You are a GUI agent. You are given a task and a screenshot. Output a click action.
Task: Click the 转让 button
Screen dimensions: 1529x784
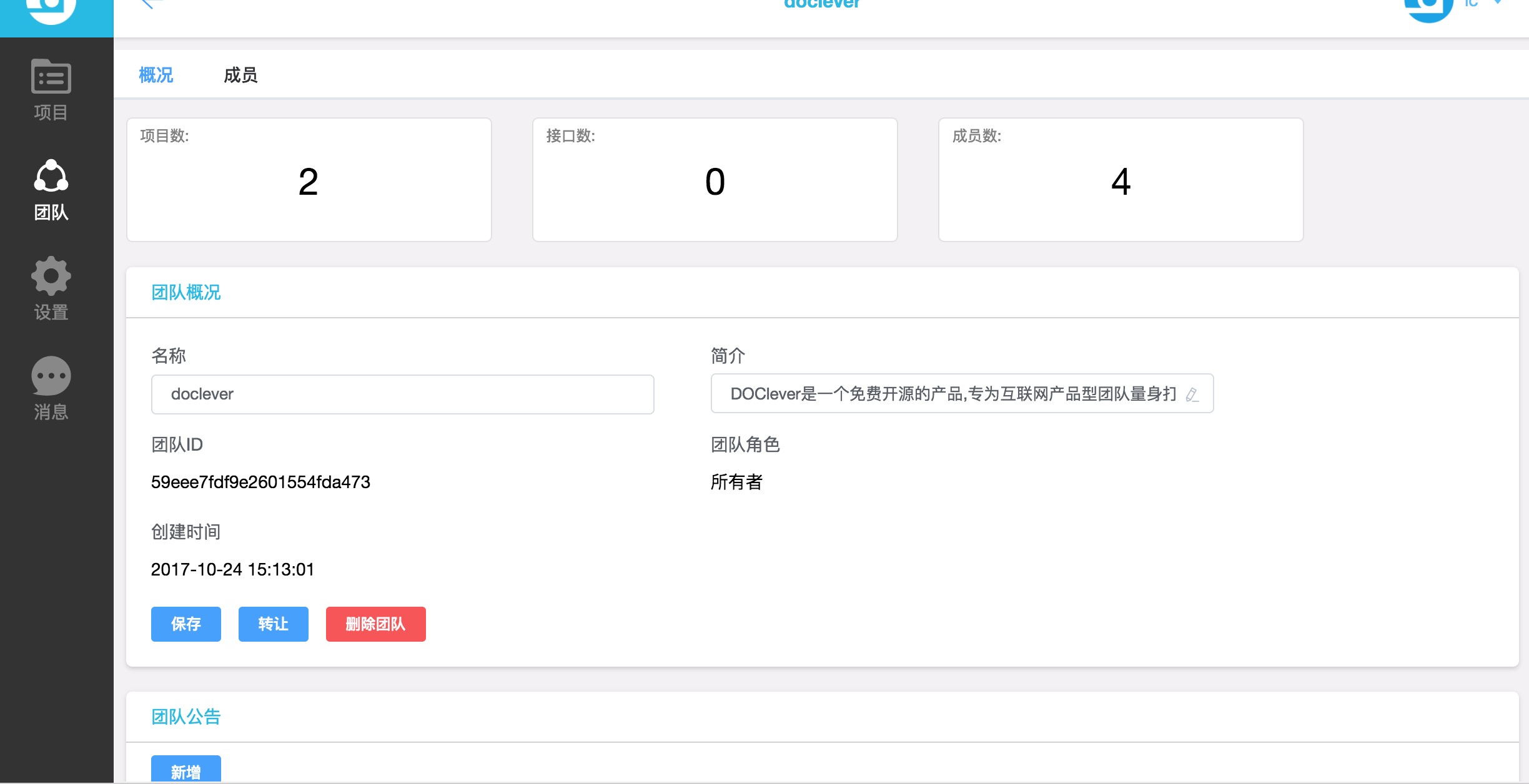click(274, 624)
